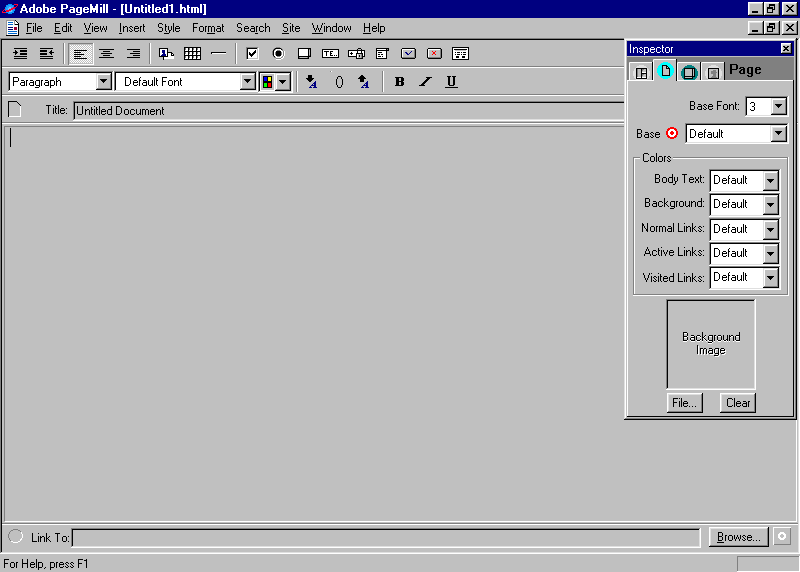The height and width of the screenshot is (572, 800).
Task: Close the Inspector panel
Action: 786,48
